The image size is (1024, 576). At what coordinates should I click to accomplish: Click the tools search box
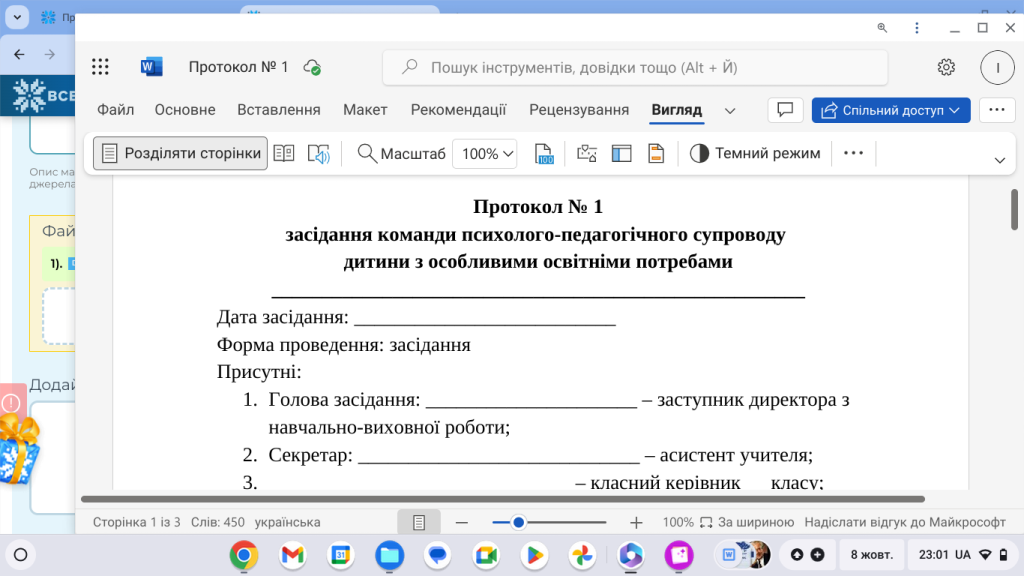(635, 67)
